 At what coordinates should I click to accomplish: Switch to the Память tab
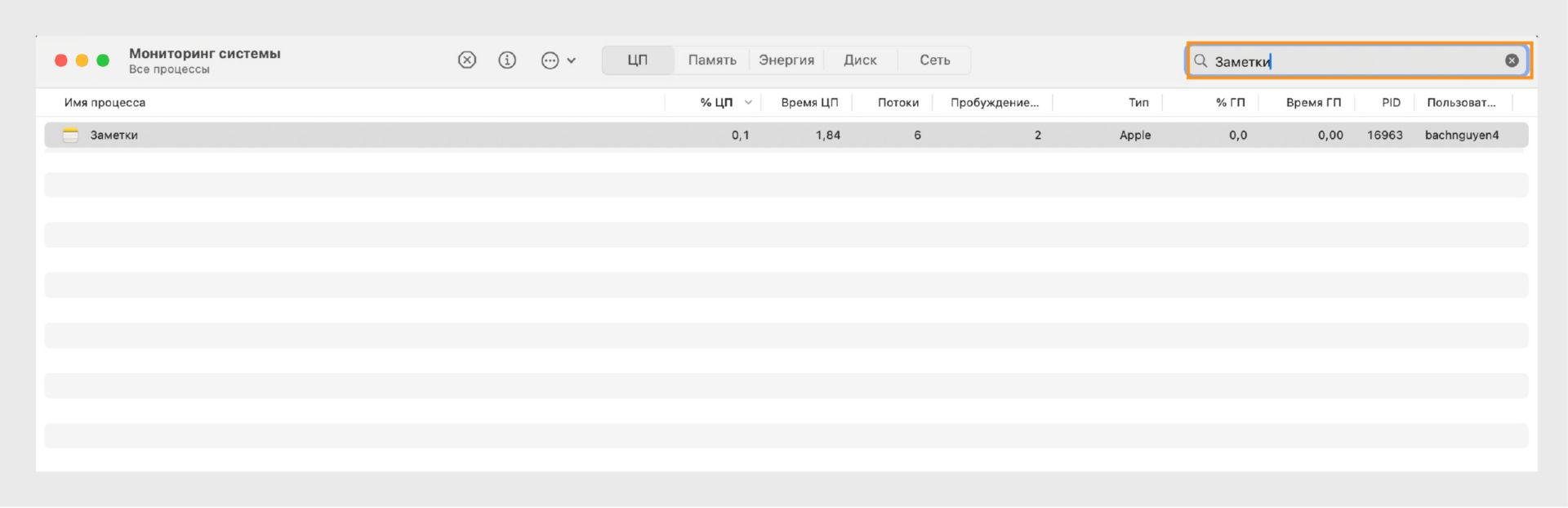[712, 60]
